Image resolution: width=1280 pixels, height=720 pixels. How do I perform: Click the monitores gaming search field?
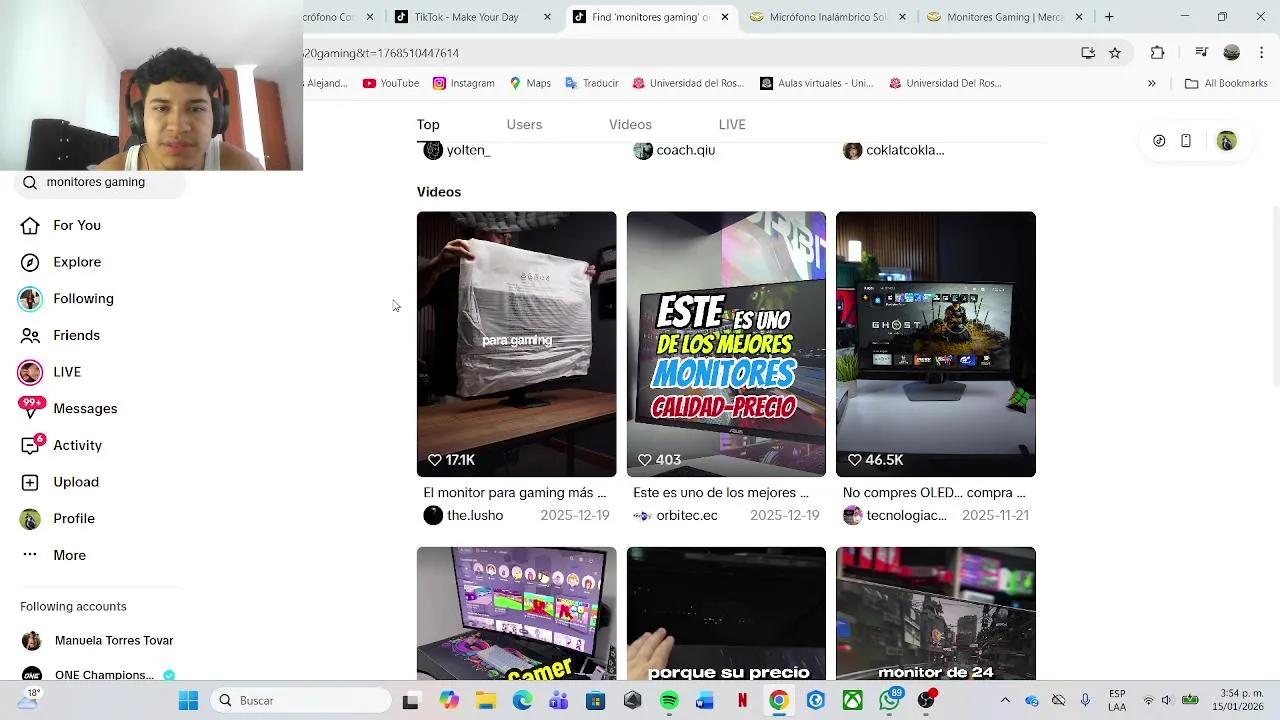point(101,182)
